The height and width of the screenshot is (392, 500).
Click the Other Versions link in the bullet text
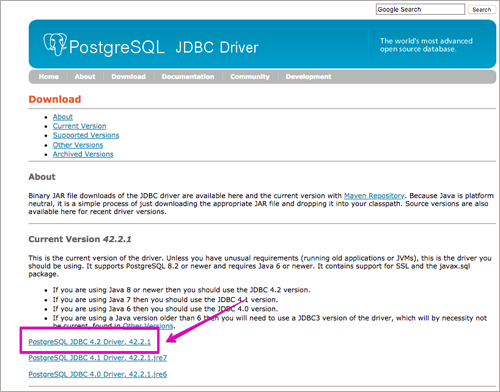pos(148,326)
